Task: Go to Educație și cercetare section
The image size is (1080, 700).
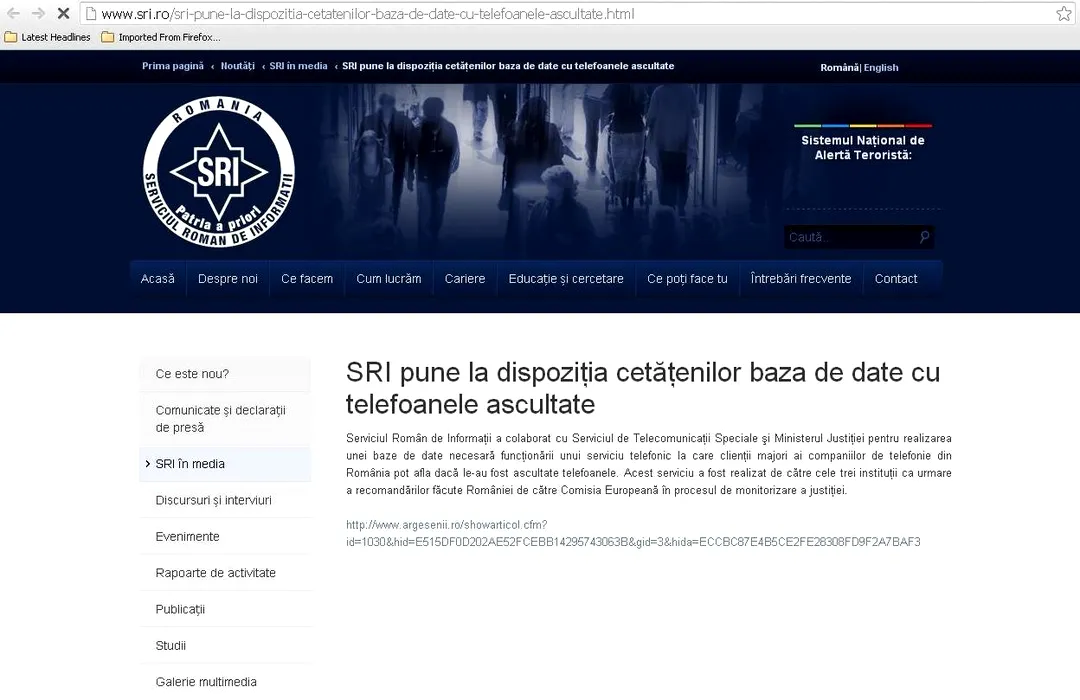Action: click(565, 279)
